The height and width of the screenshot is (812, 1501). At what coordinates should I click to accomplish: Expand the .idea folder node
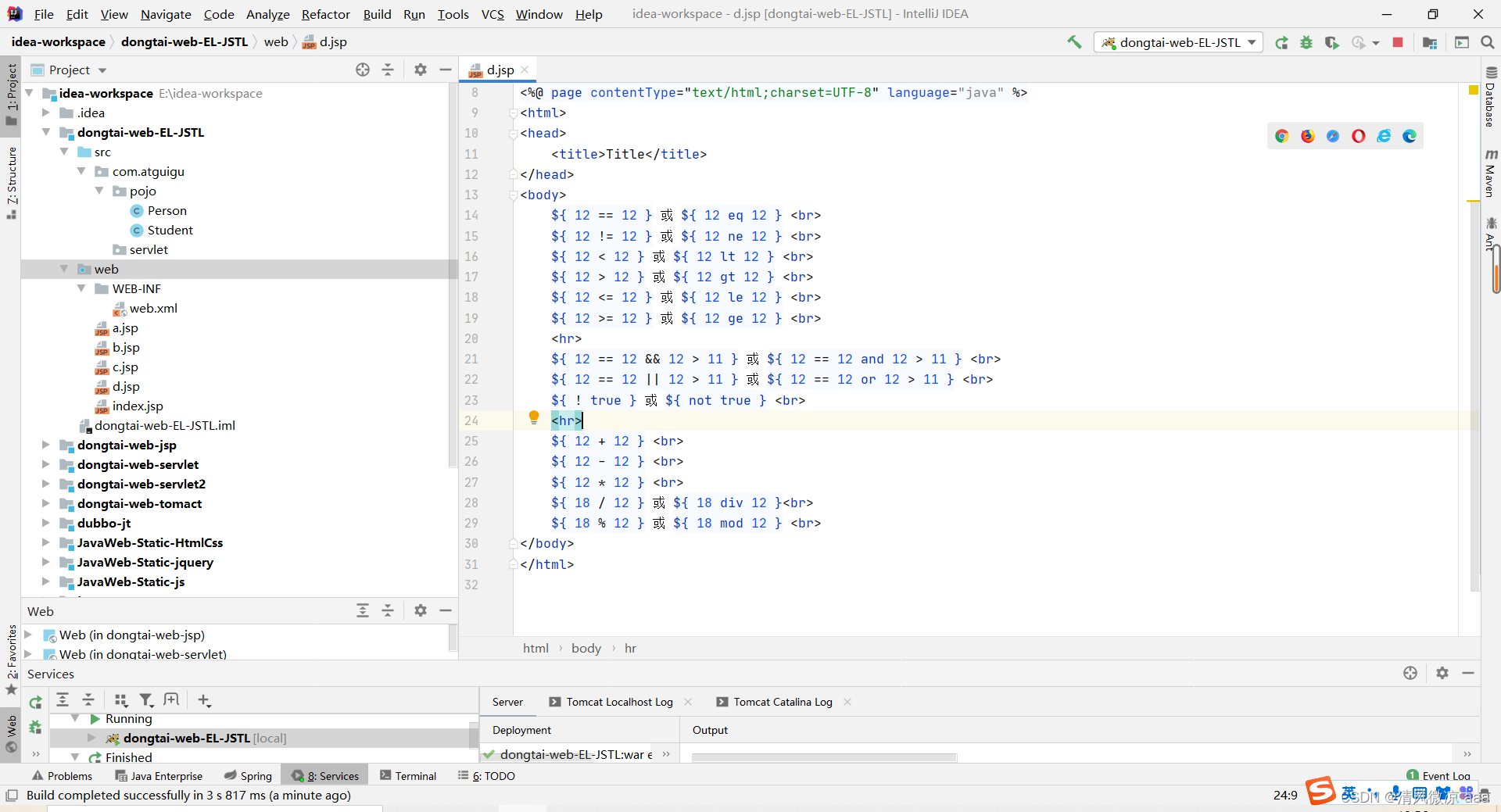(x=46, y=113)
